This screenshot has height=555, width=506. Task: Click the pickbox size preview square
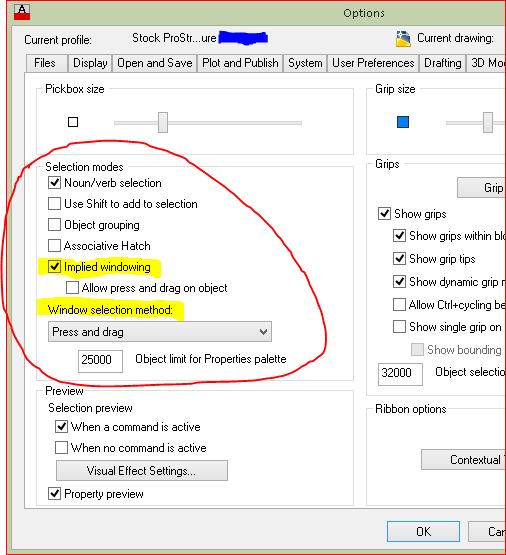coord(73,122)
